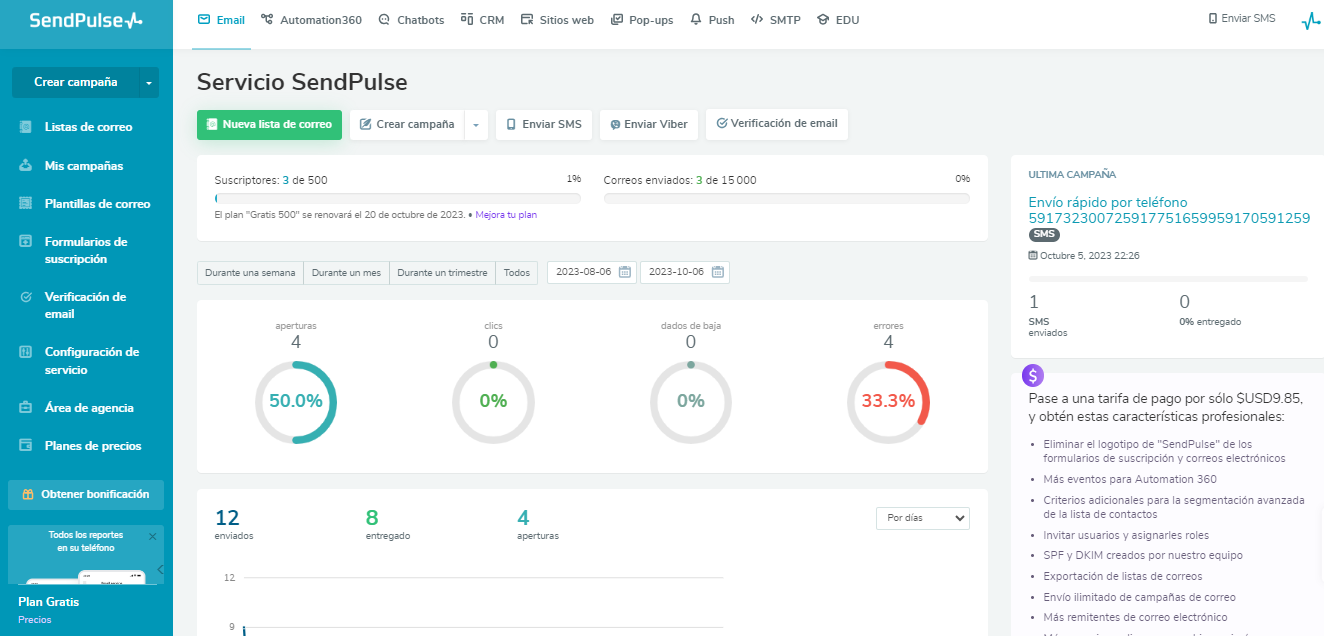Viewport: 1324px width, 636px height.
Task: Open the Automation360 tab
Action: [311, 19]
